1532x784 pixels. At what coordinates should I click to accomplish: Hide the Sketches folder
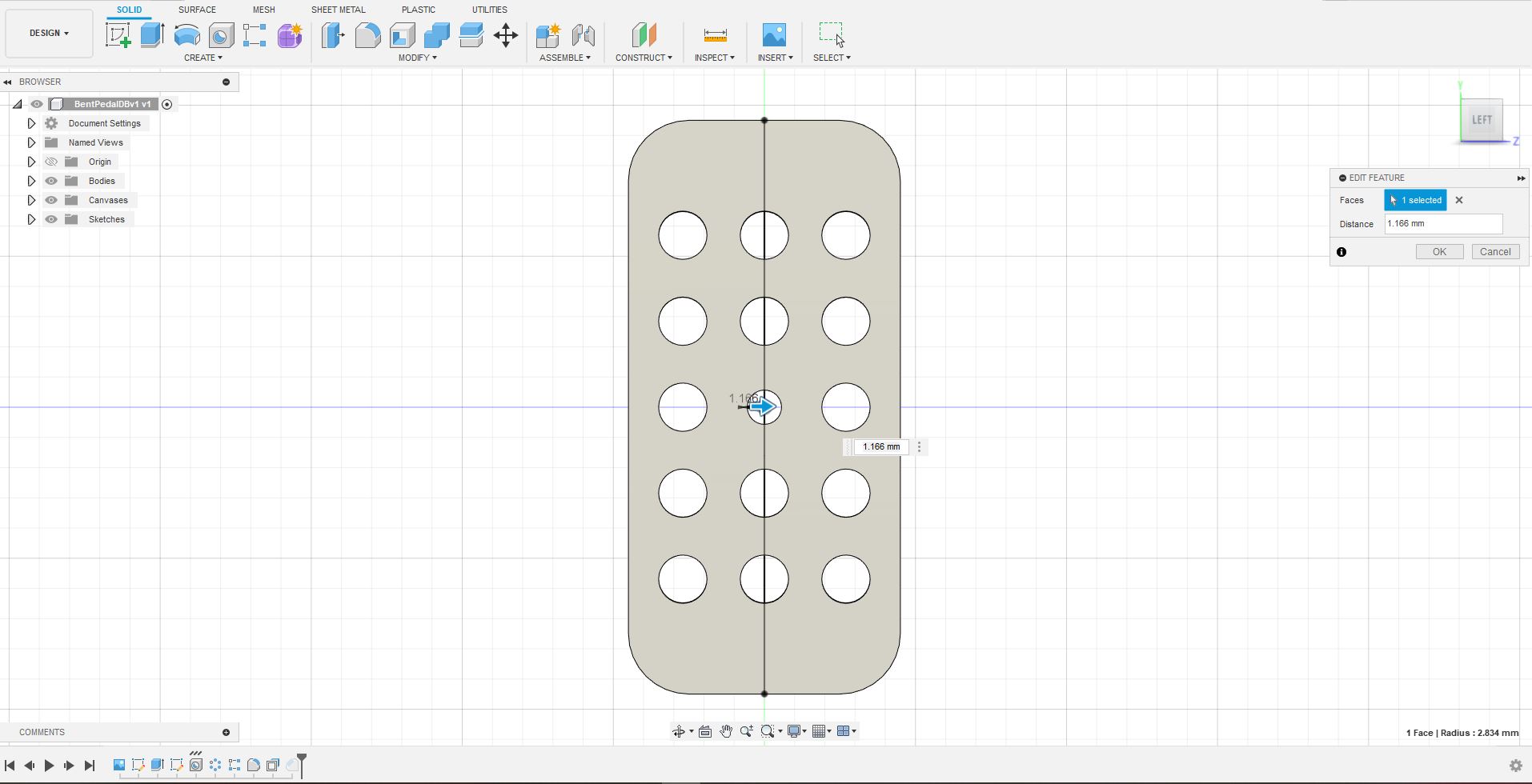(x=50, y=219)
